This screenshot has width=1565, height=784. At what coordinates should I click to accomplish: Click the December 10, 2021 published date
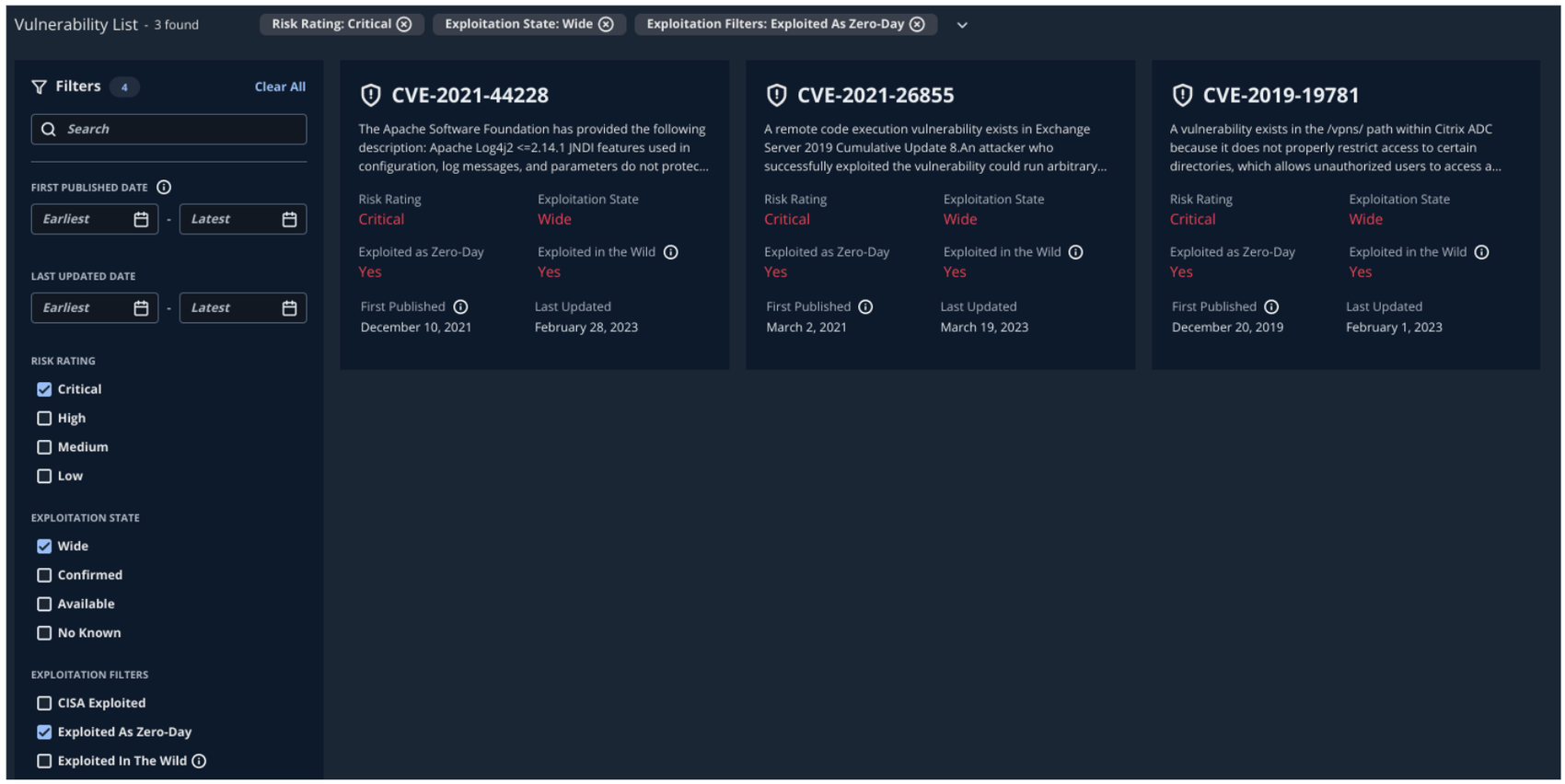click(416, 328)
